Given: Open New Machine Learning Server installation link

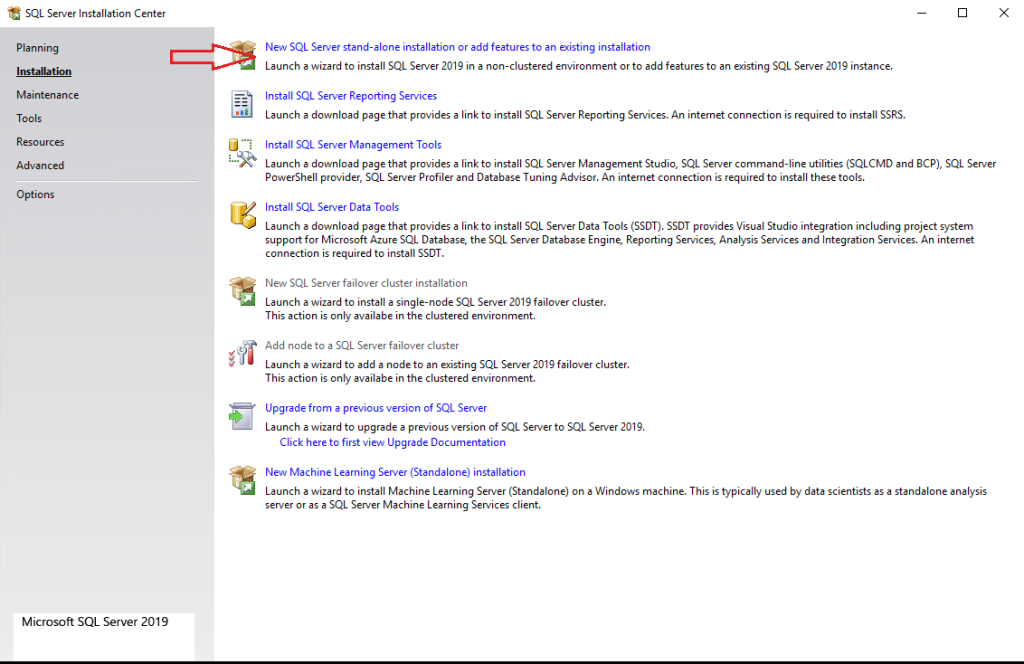Looking at the screenshot, I should [x=395, y=471].
